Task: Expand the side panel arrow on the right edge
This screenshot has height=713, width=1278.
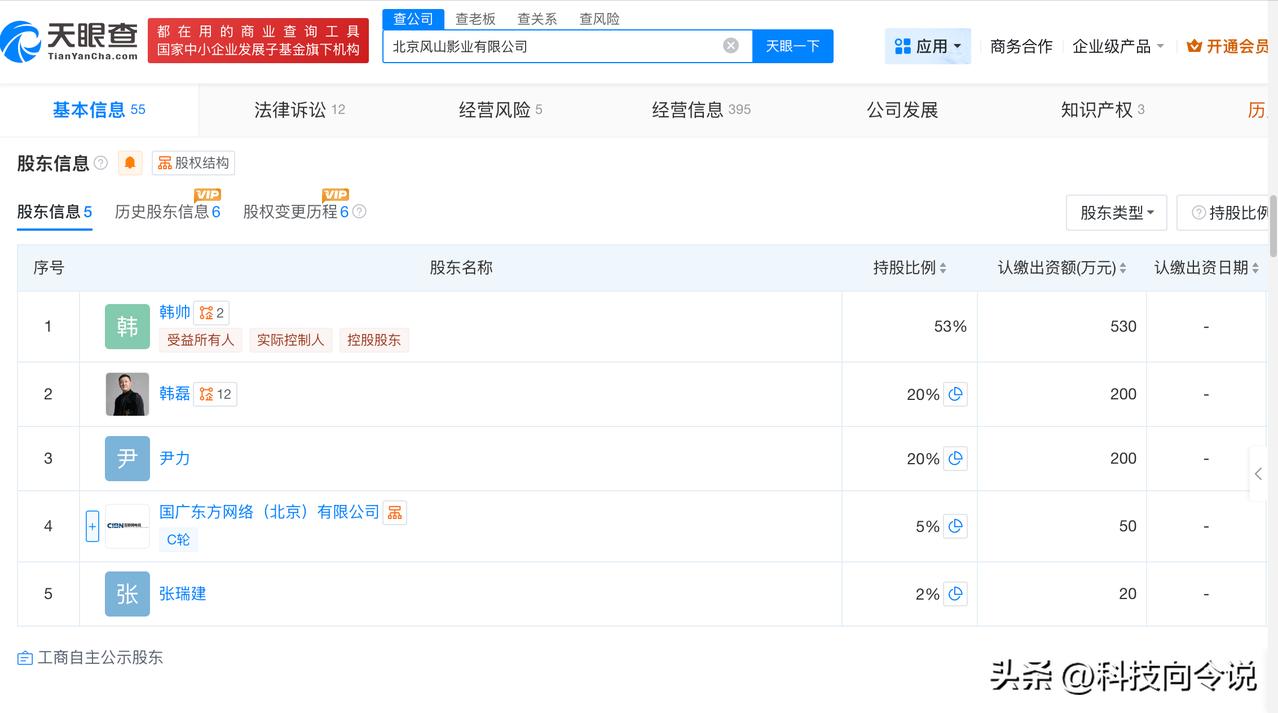Action: coord(1258,474)
